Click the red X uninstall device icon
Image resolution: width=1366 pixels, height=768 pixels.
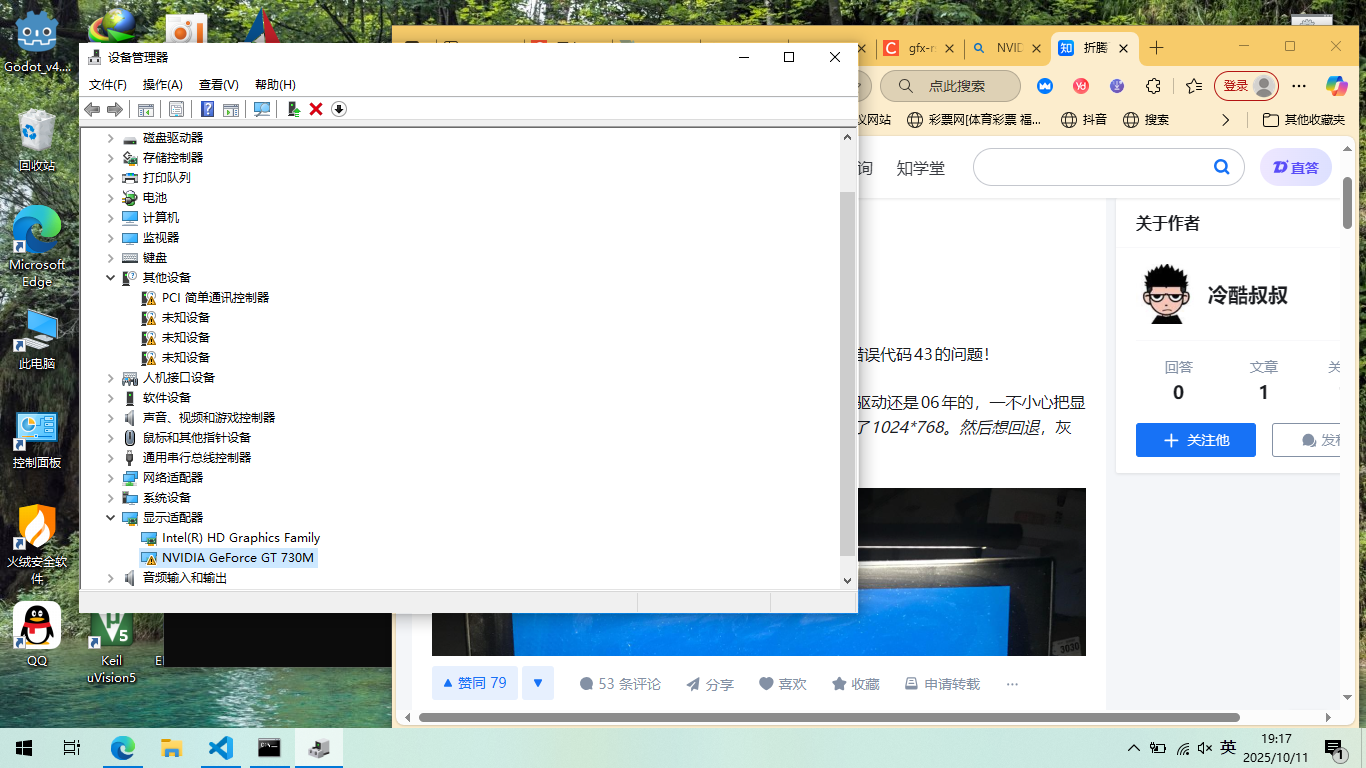pos(316,109)
